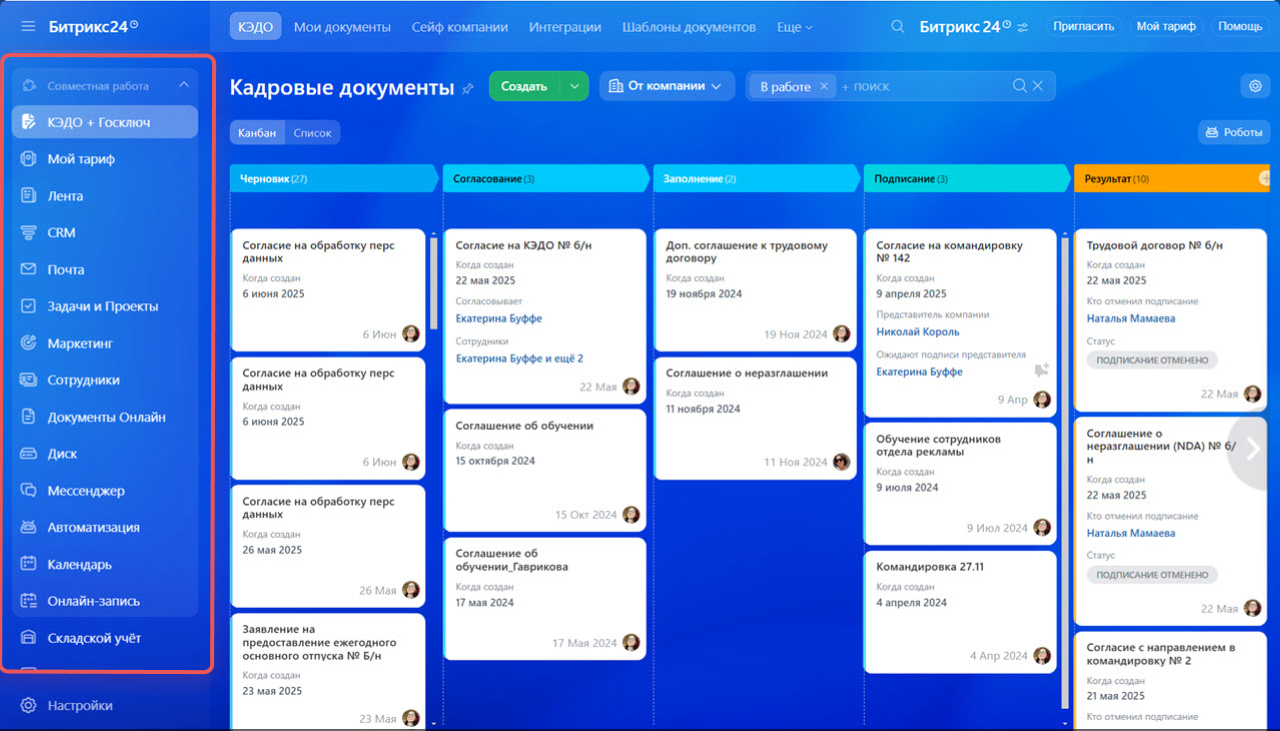
Task: Click the Диск sidebar icon
Action: 29,453
